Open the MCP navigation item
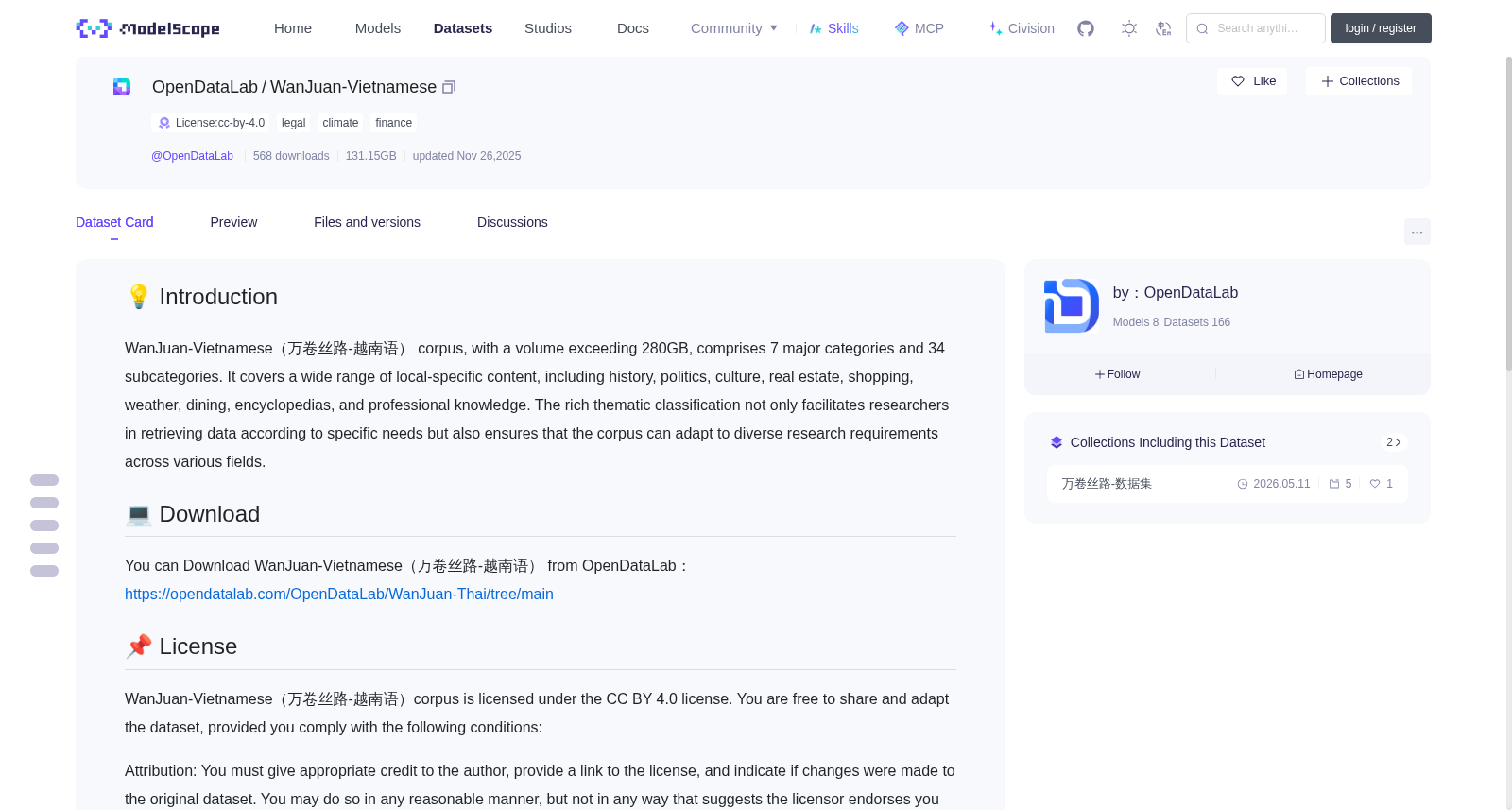 click(919, 28)
